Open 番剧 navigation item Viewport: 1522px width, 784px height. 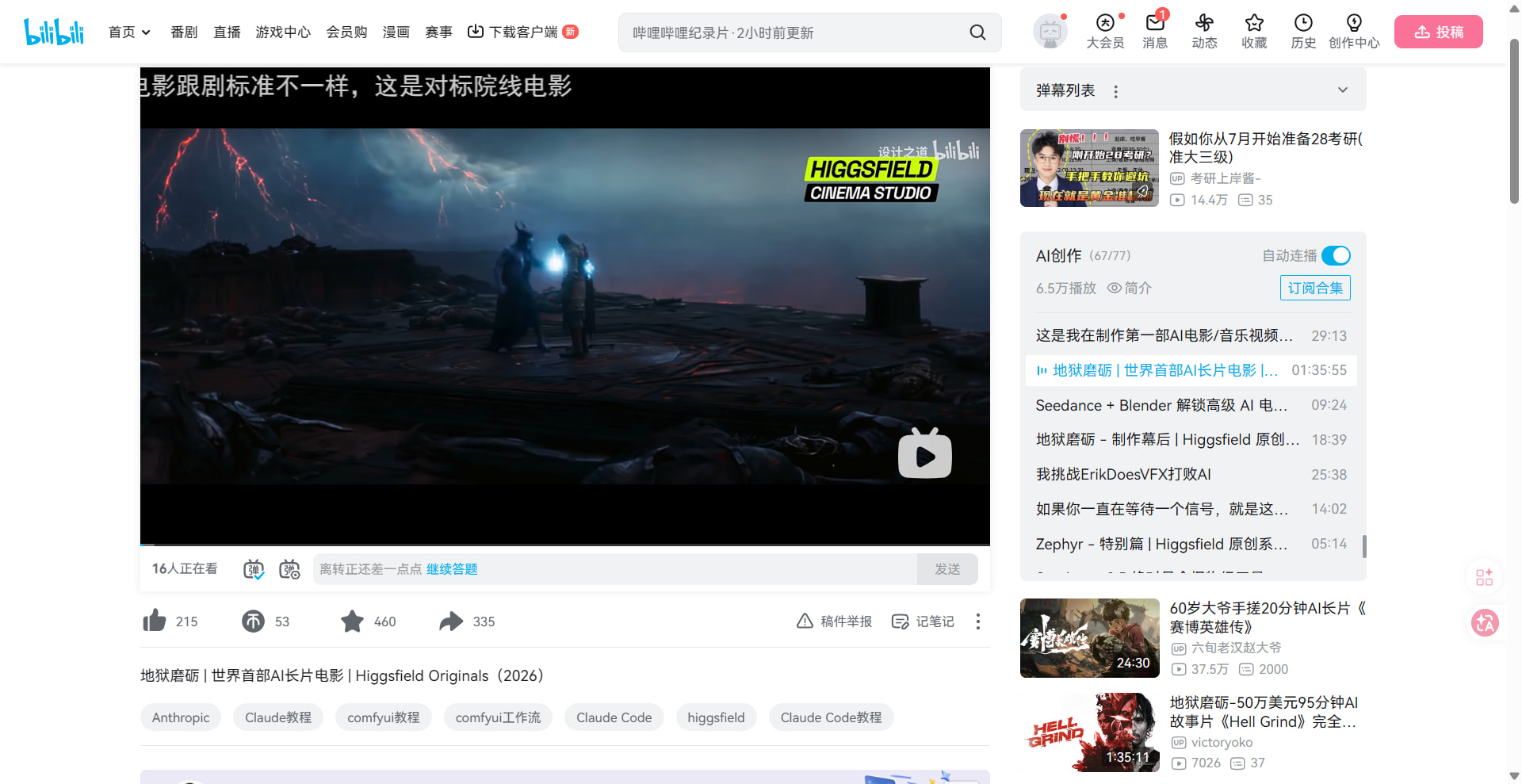point(184,32)
